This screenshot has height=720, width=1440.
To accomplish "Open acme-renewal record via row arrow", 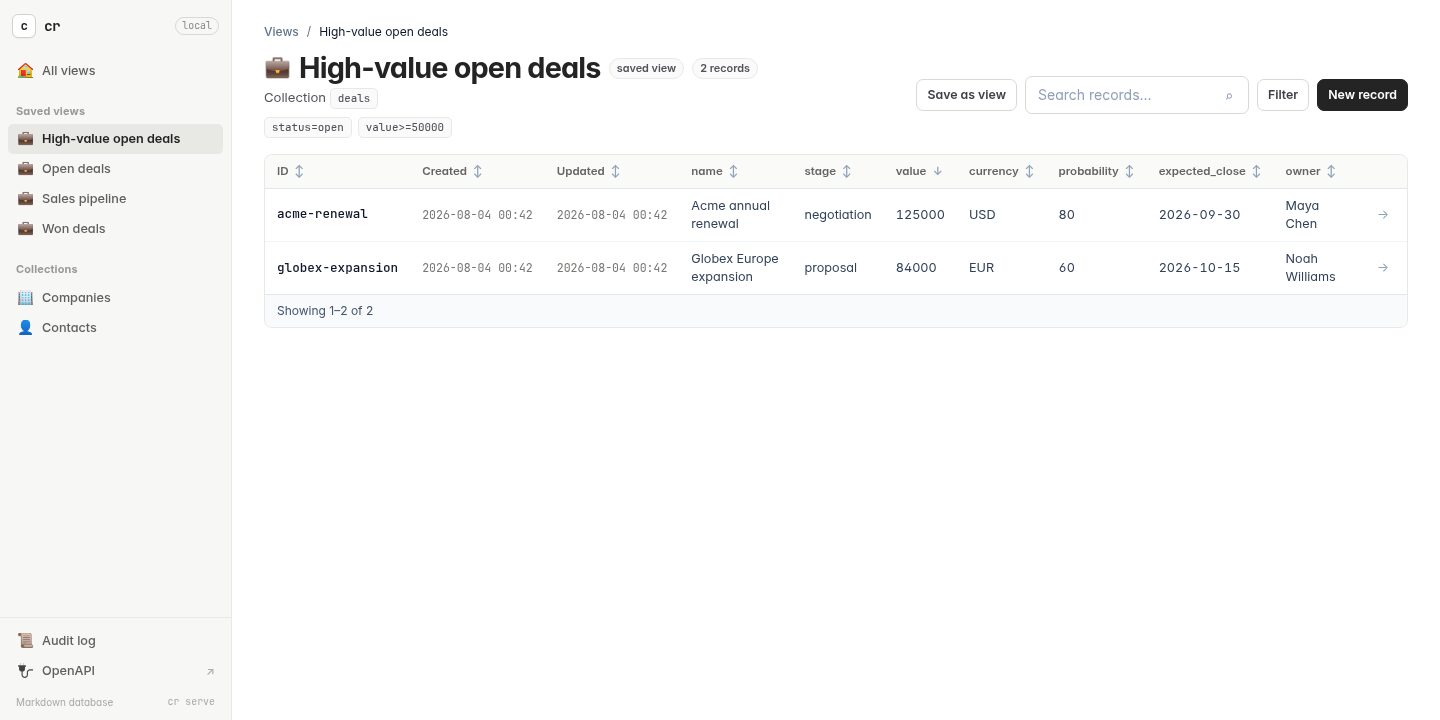I will point(1383,215).
